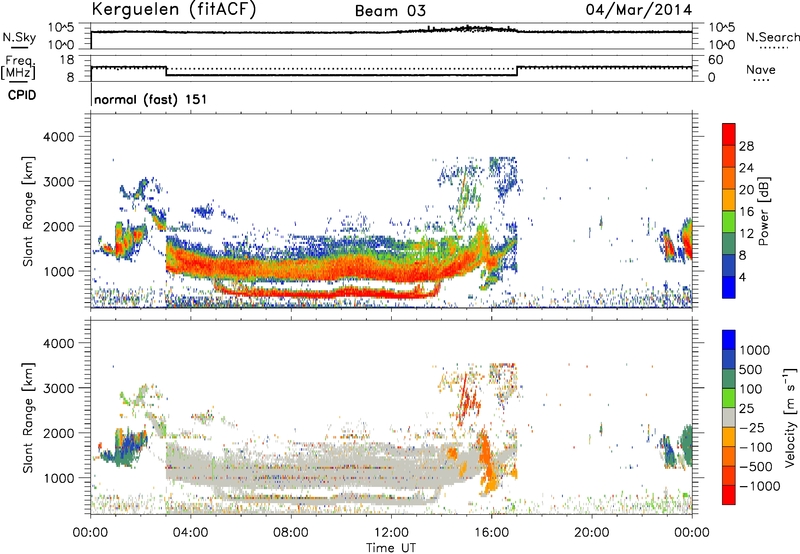Click the '08:00' time axis tick
800x554 pixels.
[x=291, y=533]
